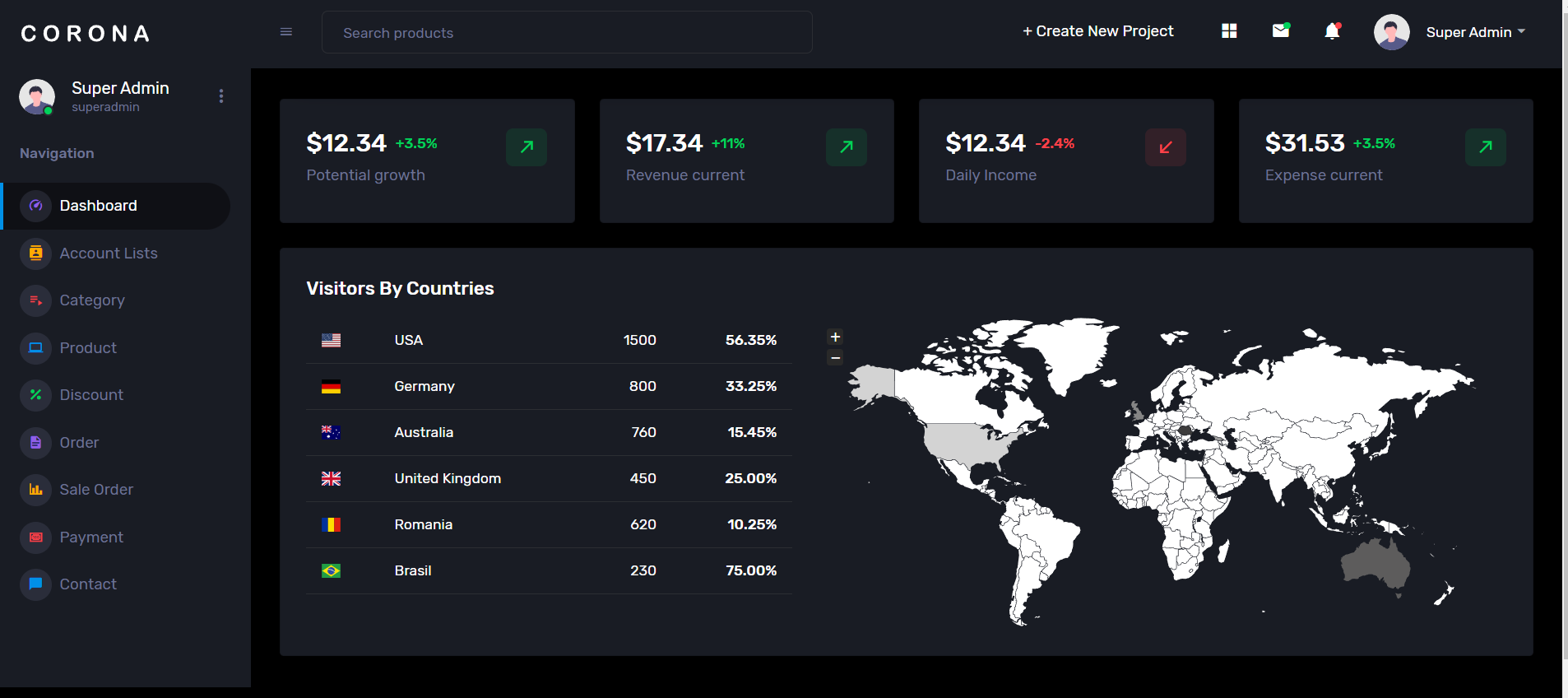The height and width of the screenshot is (698, 1568).
Task: Open Create New Project dropdown
Action: (1097, 31)
